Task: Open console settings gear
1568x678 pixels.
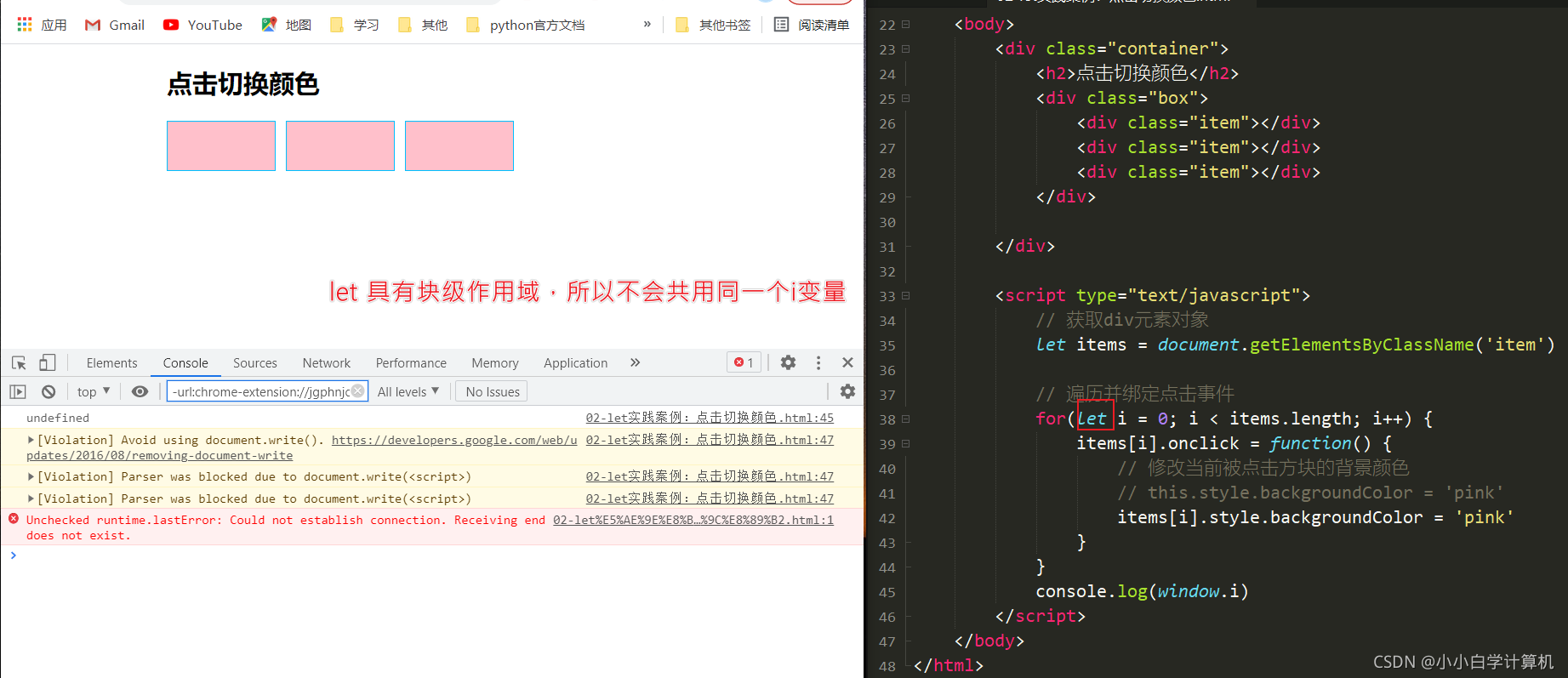Action: (x=847, y=391)
